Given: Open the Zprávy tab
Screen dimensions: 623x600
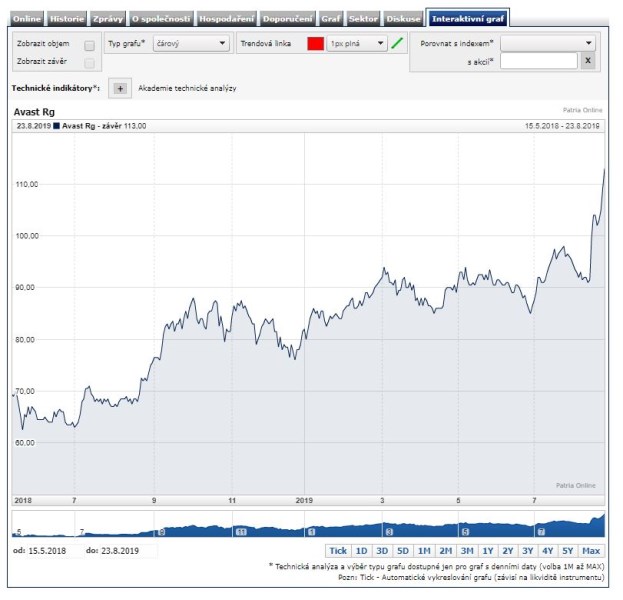Looking at the screenshot, I should pos(107,19).
